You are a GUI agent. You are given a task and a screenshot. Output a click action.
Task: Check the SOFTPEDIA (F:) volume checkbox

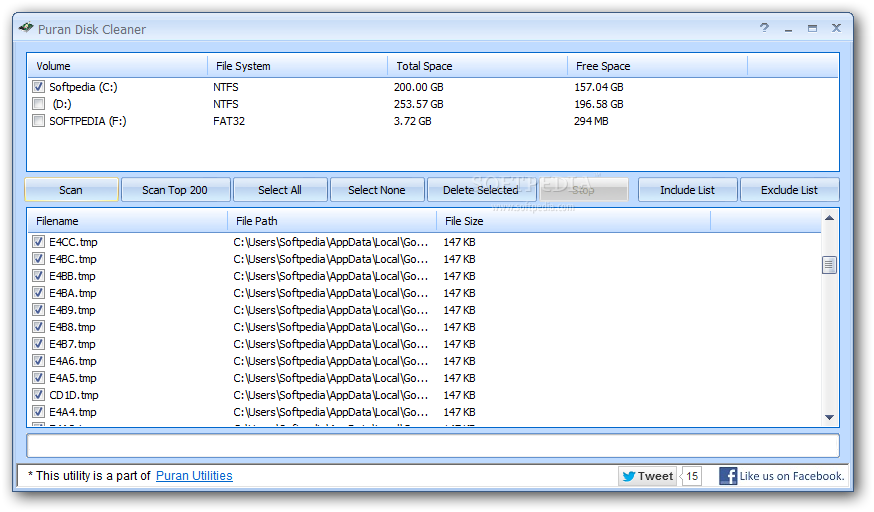coord(38,121)
